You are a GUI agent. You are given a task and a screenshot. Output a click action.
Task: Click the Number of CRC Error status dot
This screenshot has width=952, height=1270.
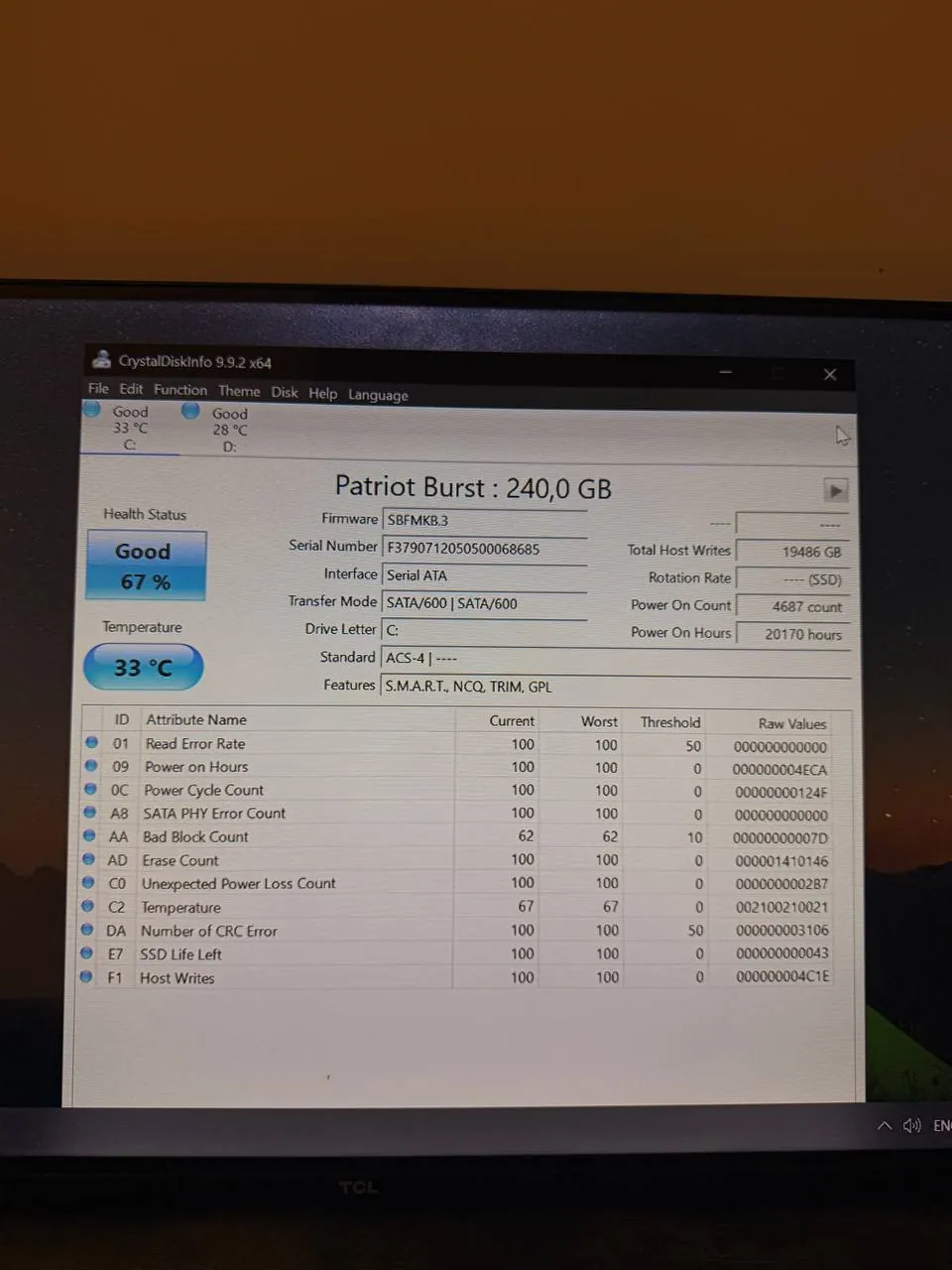pos(87,930)
